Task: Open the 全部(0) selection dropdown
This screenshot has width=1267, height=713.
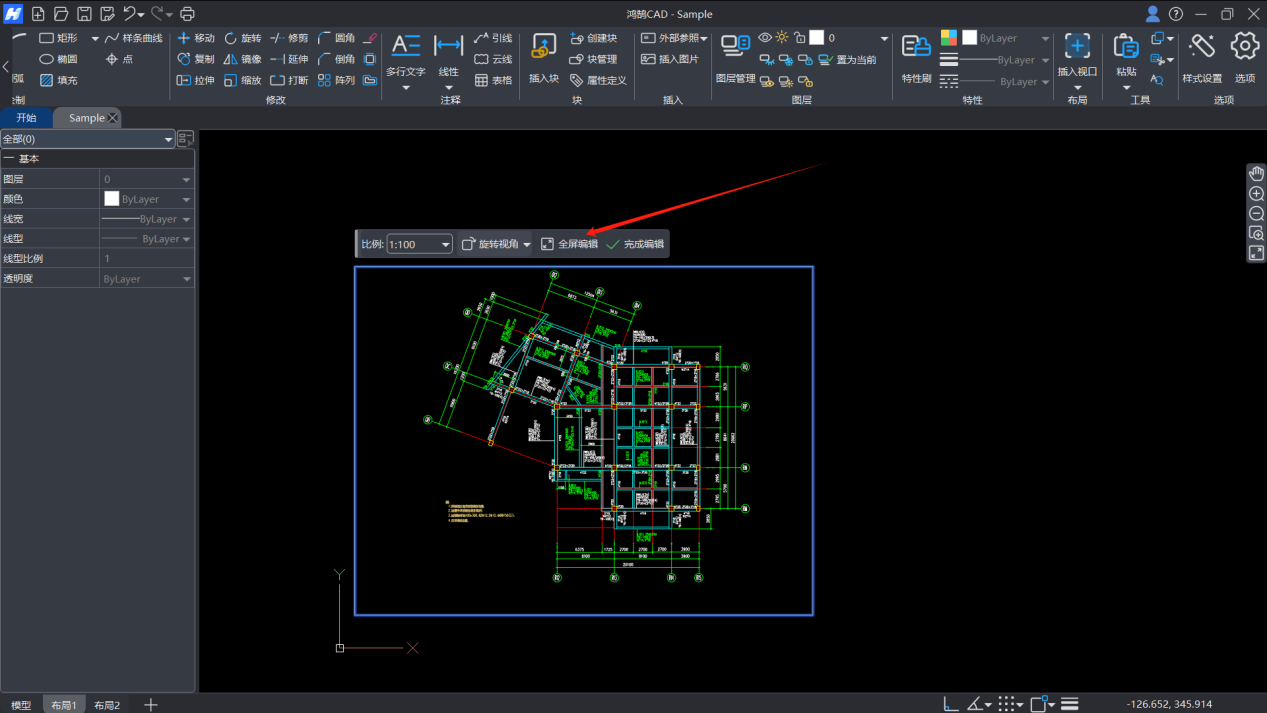Action: pyautogui.click(x=168, y=140)
